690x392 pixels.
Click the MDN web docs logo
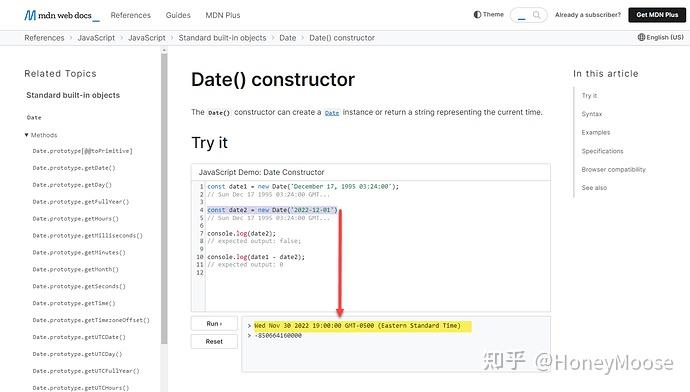(x=62, y=15)
